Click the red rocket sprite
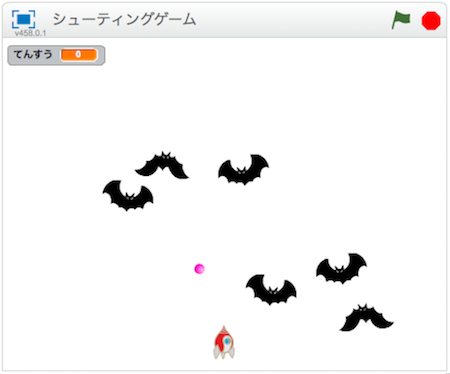 pyautogui.click(x=224, y=343)
